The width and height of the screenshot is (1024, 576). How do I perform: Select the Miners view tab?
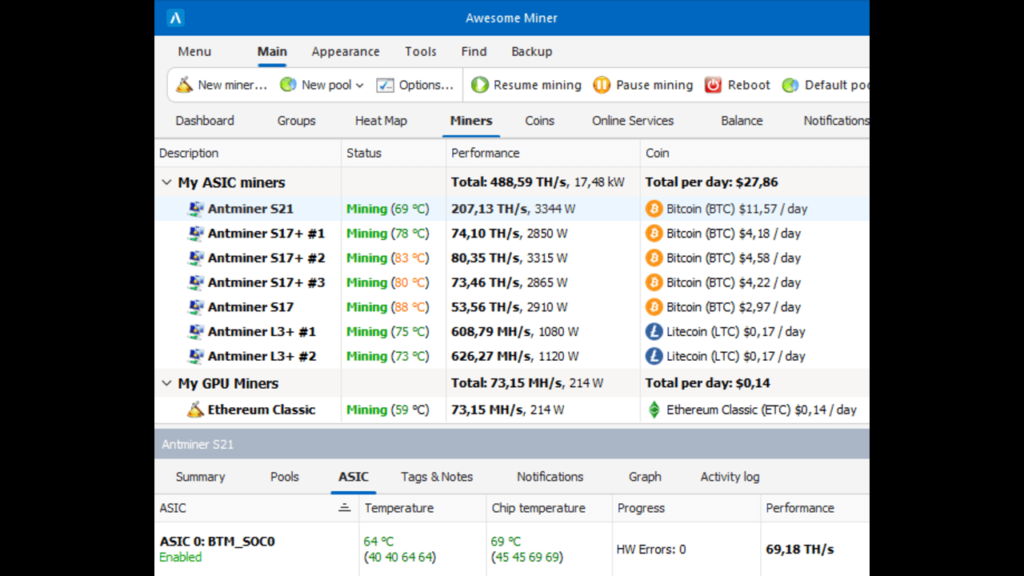[471, 121]
